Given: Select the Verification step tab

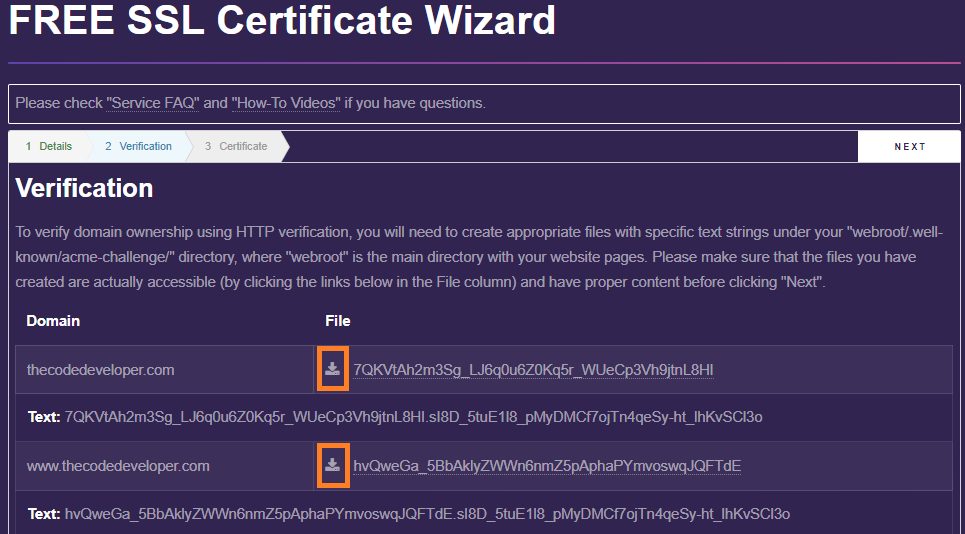Looking at the screenshot, I should tap(138, 146).
